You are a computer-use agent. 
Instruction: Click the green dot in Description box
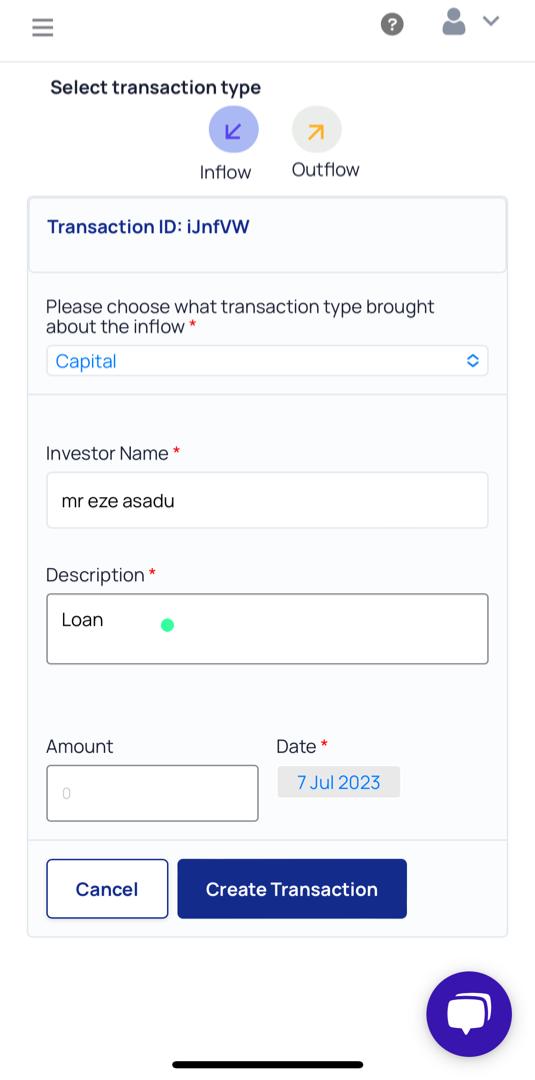click(167, 625)
